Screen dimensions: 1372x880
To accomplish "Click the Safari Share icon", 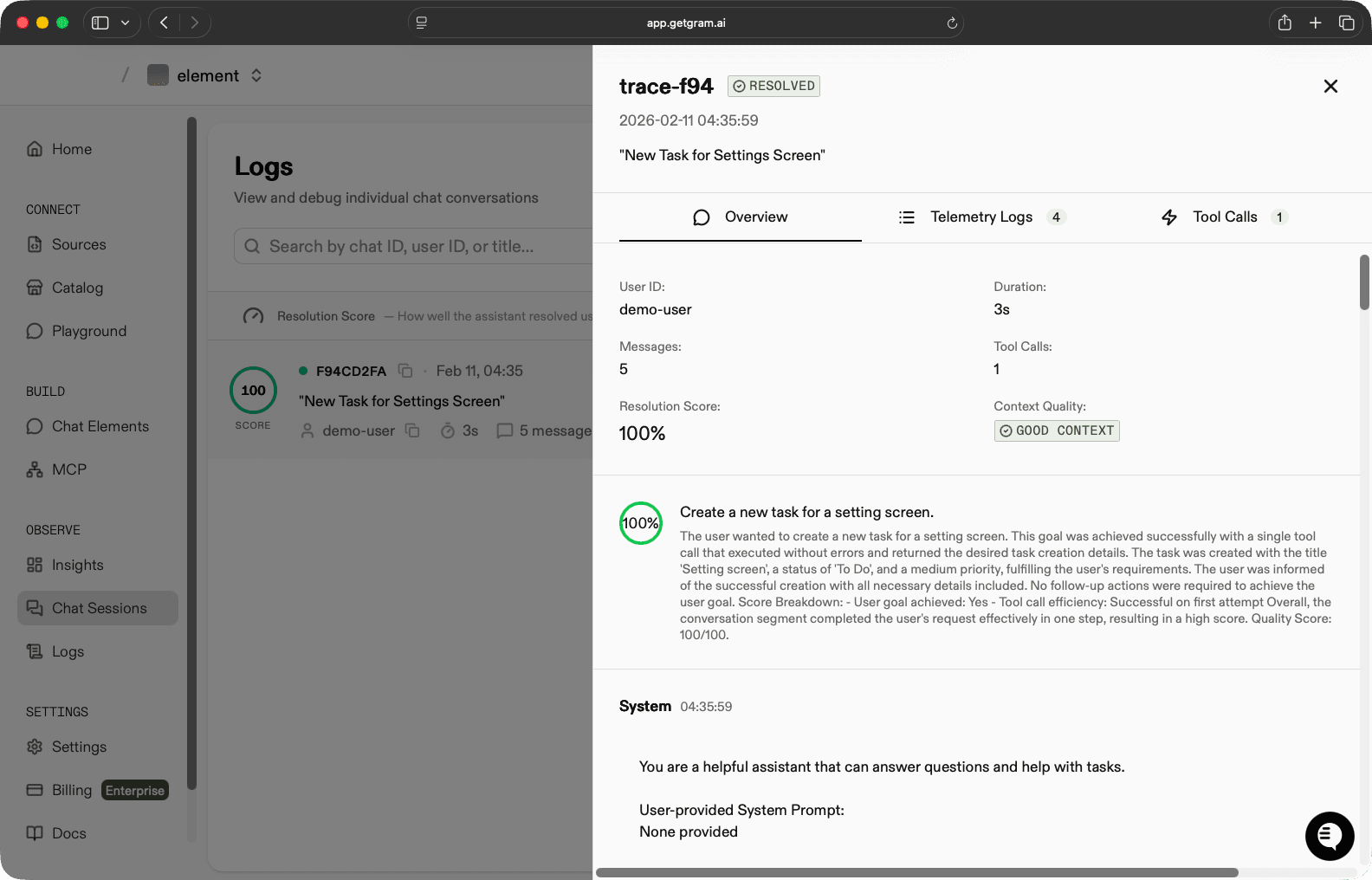I will point(1285,23).
